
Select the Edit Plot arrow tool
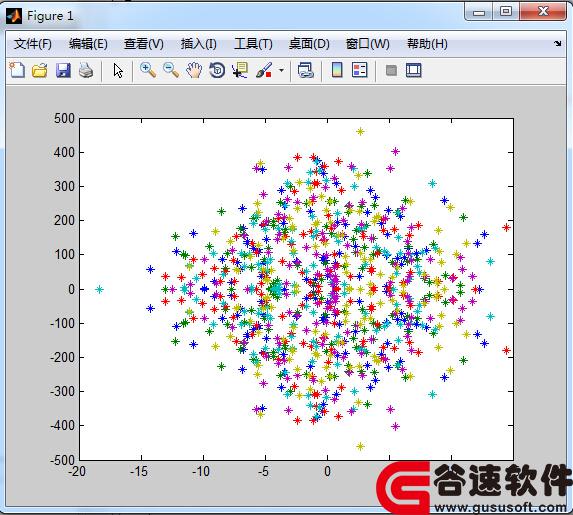pos(118,70)
